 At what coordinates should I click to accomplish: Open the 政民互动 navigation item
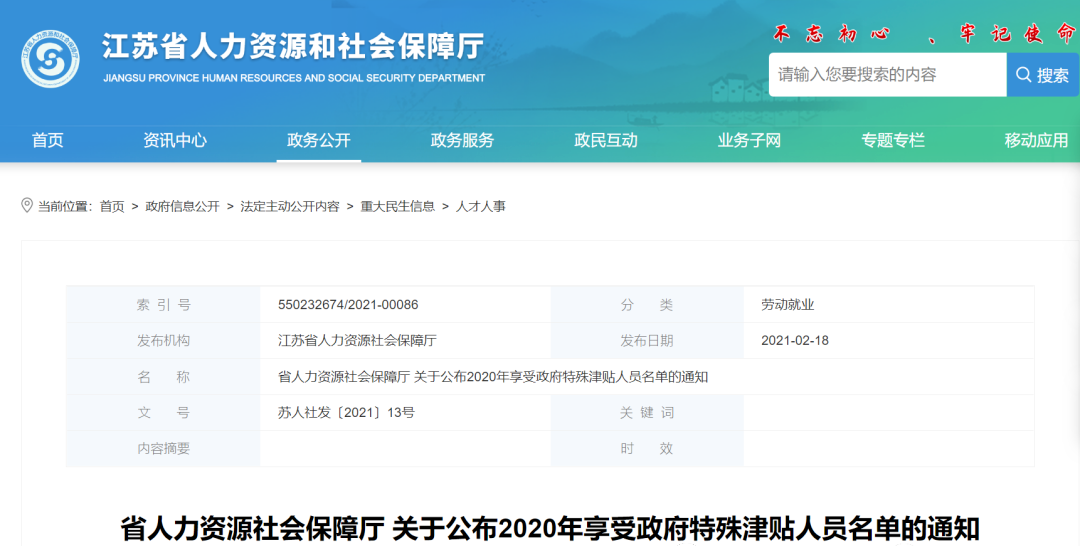tap(605, 140)
